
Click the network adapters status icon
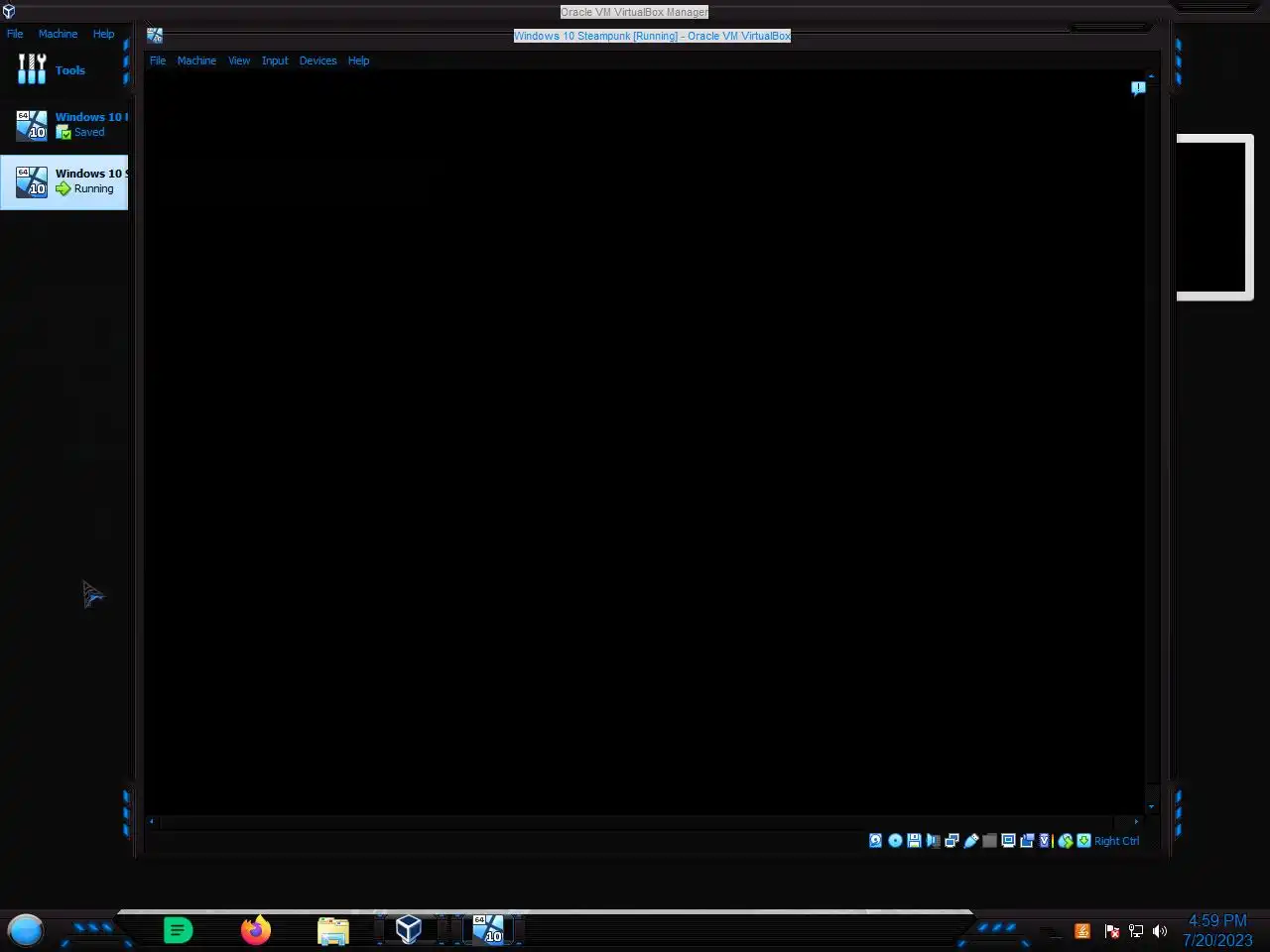952,841
